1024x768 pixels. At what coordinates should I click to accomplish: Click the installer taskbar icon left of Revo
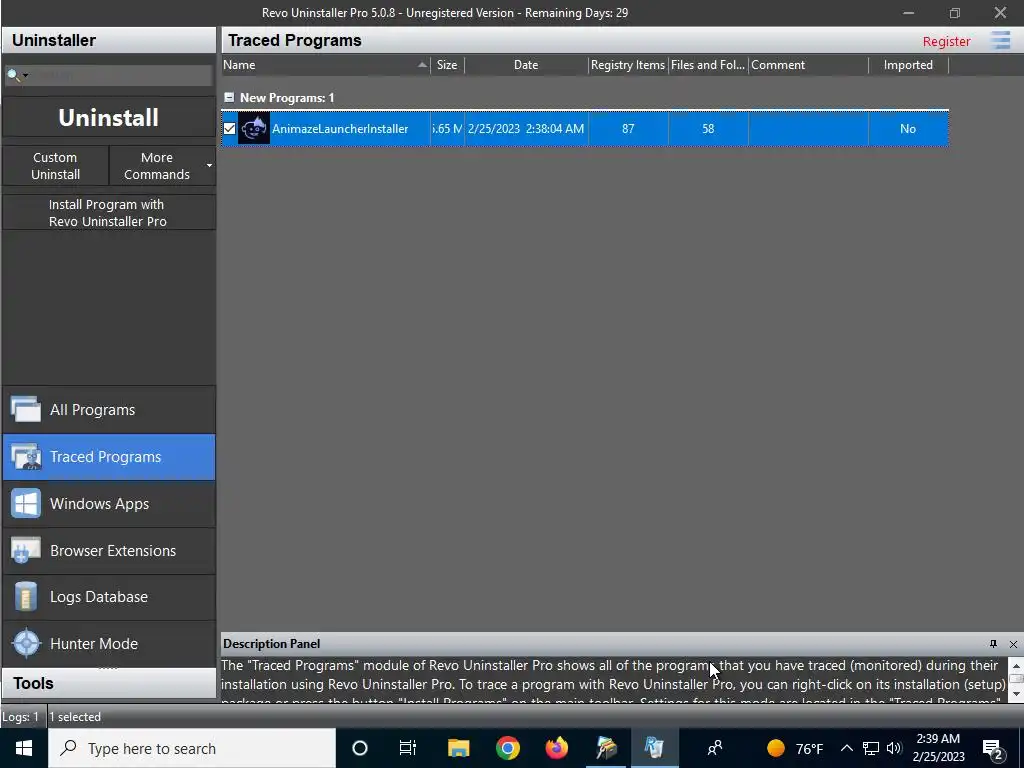pos(606,748)
